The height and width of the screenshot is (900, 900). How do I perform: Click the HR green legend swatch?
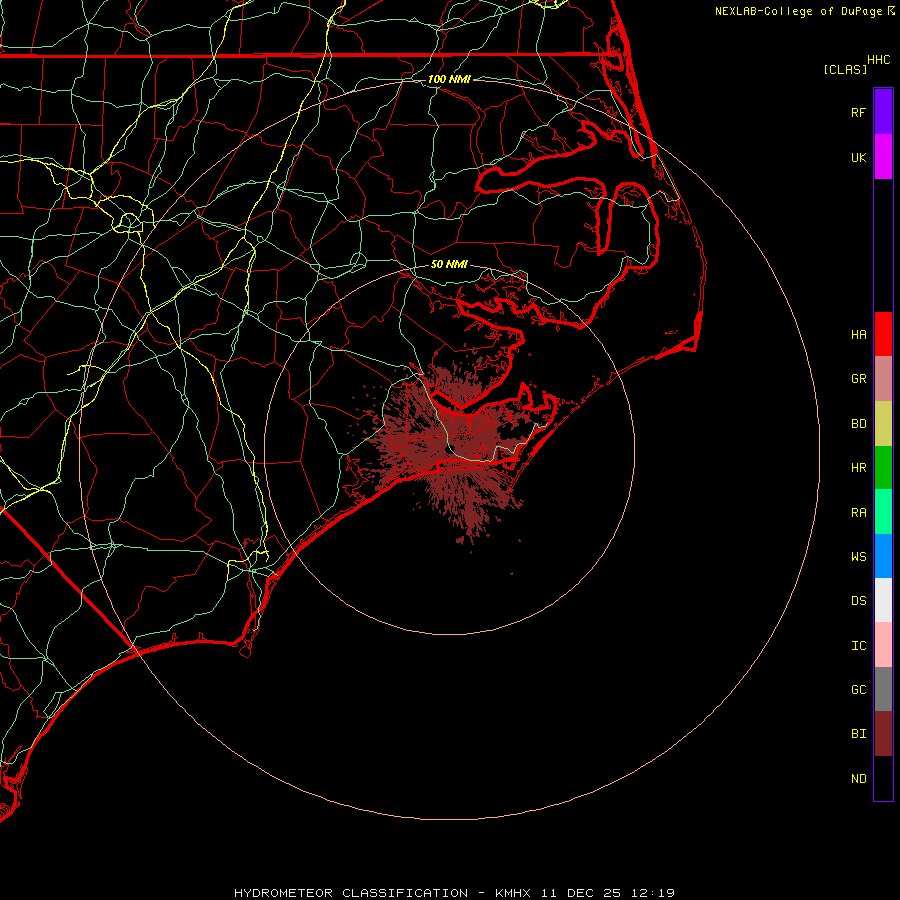click(x=883, y=468)
